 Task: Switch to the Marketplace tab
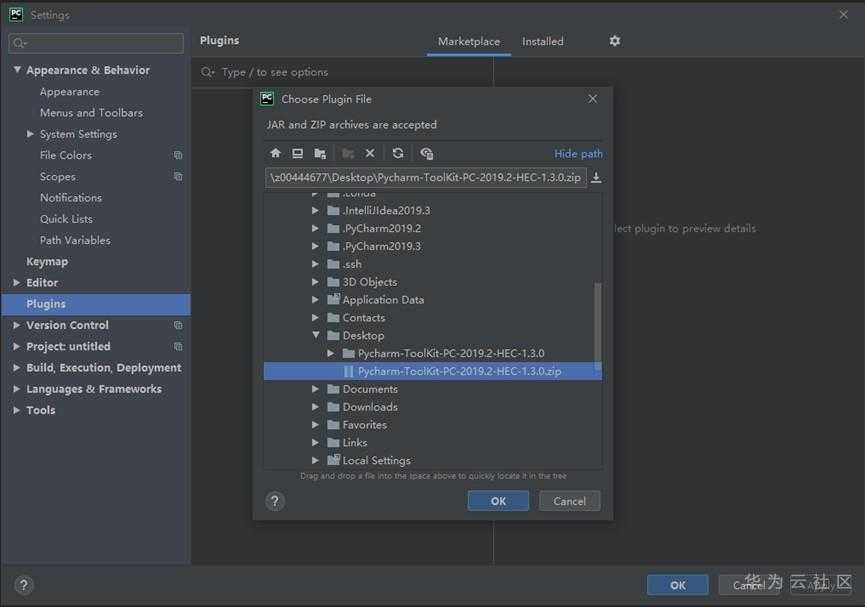(469, 41)
